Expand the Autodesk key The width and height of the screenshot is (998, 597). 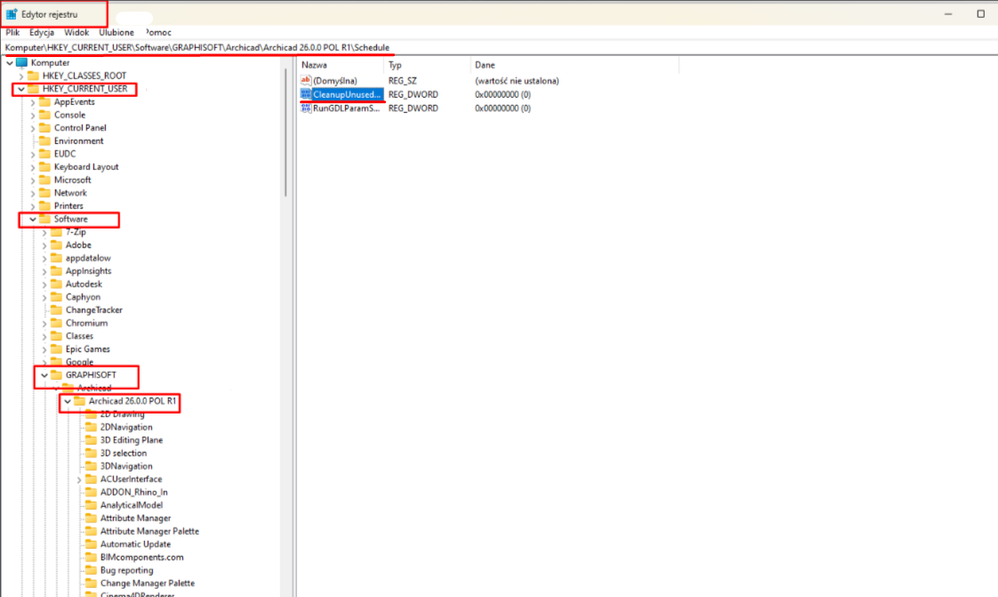tap(44, 284)
